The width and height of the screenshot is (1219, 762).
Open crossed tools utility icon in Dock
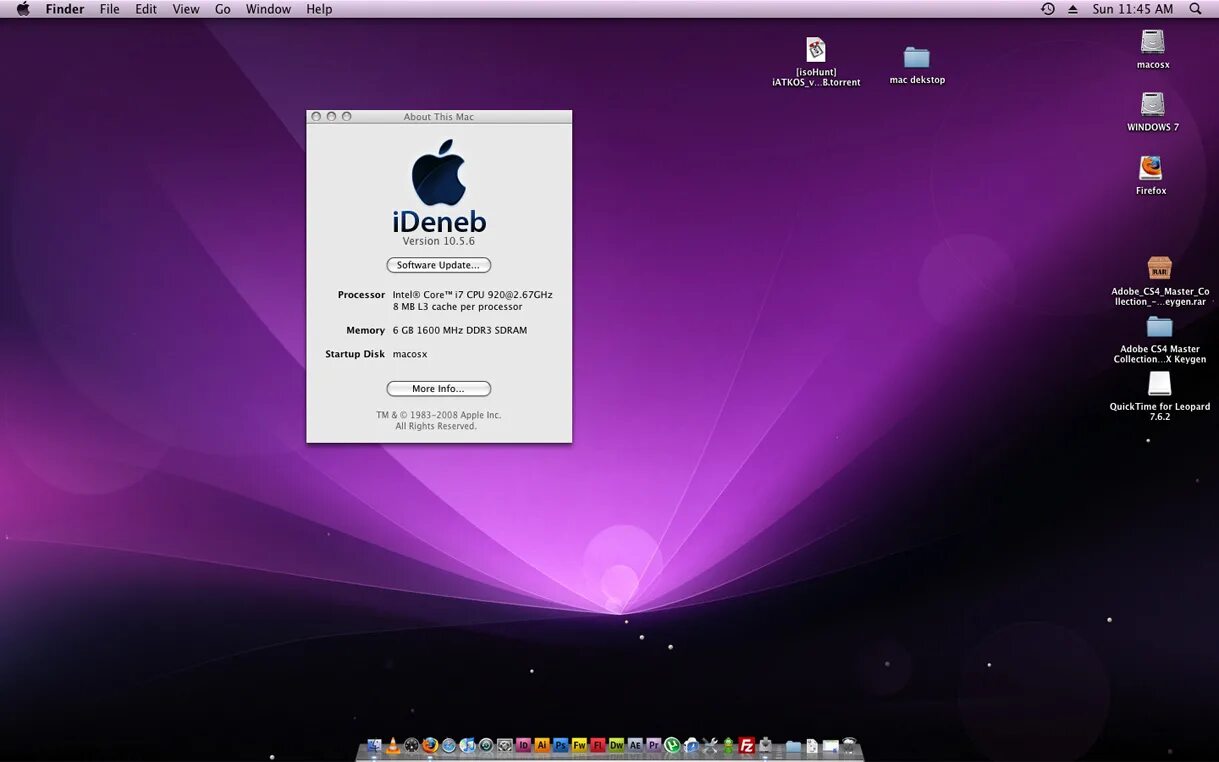tap(710, 746)
